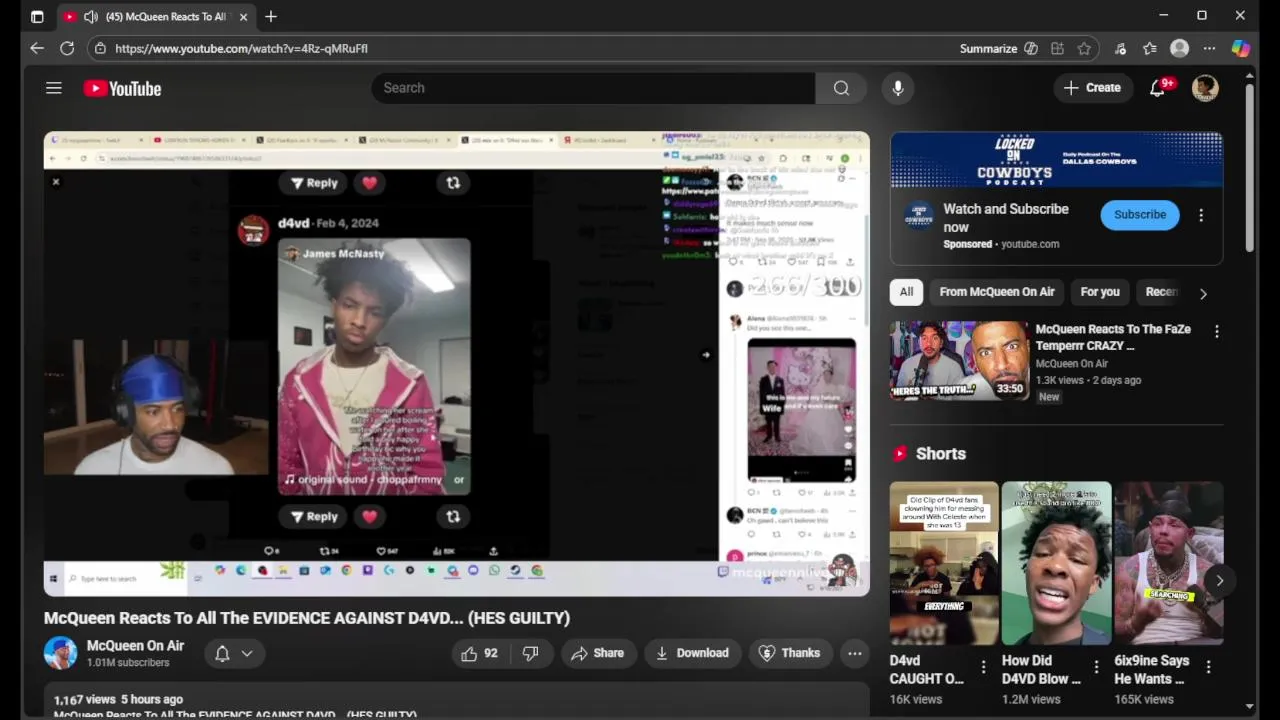Screen dimensions: 1280x720
Task: Show next Shorts with arrow
Action: 1219,580
